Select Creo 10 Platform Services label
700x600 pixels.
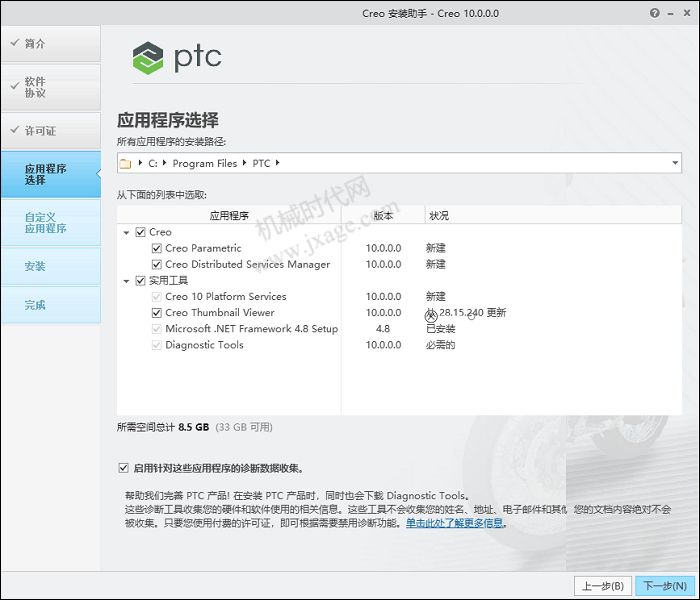[x=225, y=296]
